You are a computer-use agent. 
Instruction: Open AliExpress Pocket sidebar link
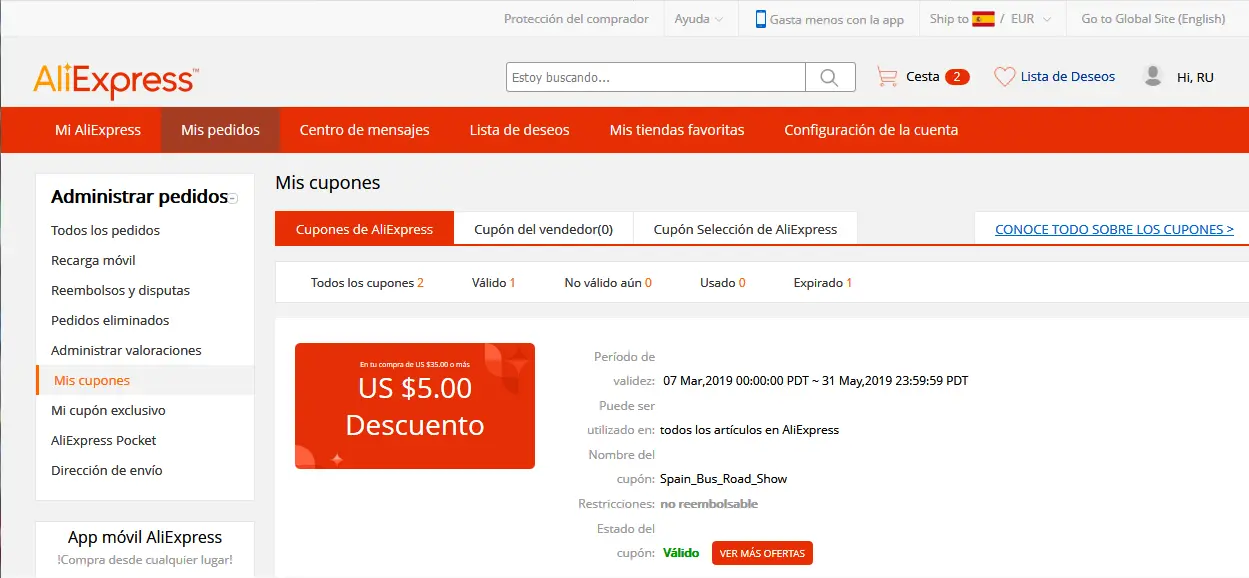(x=104, y=440)
